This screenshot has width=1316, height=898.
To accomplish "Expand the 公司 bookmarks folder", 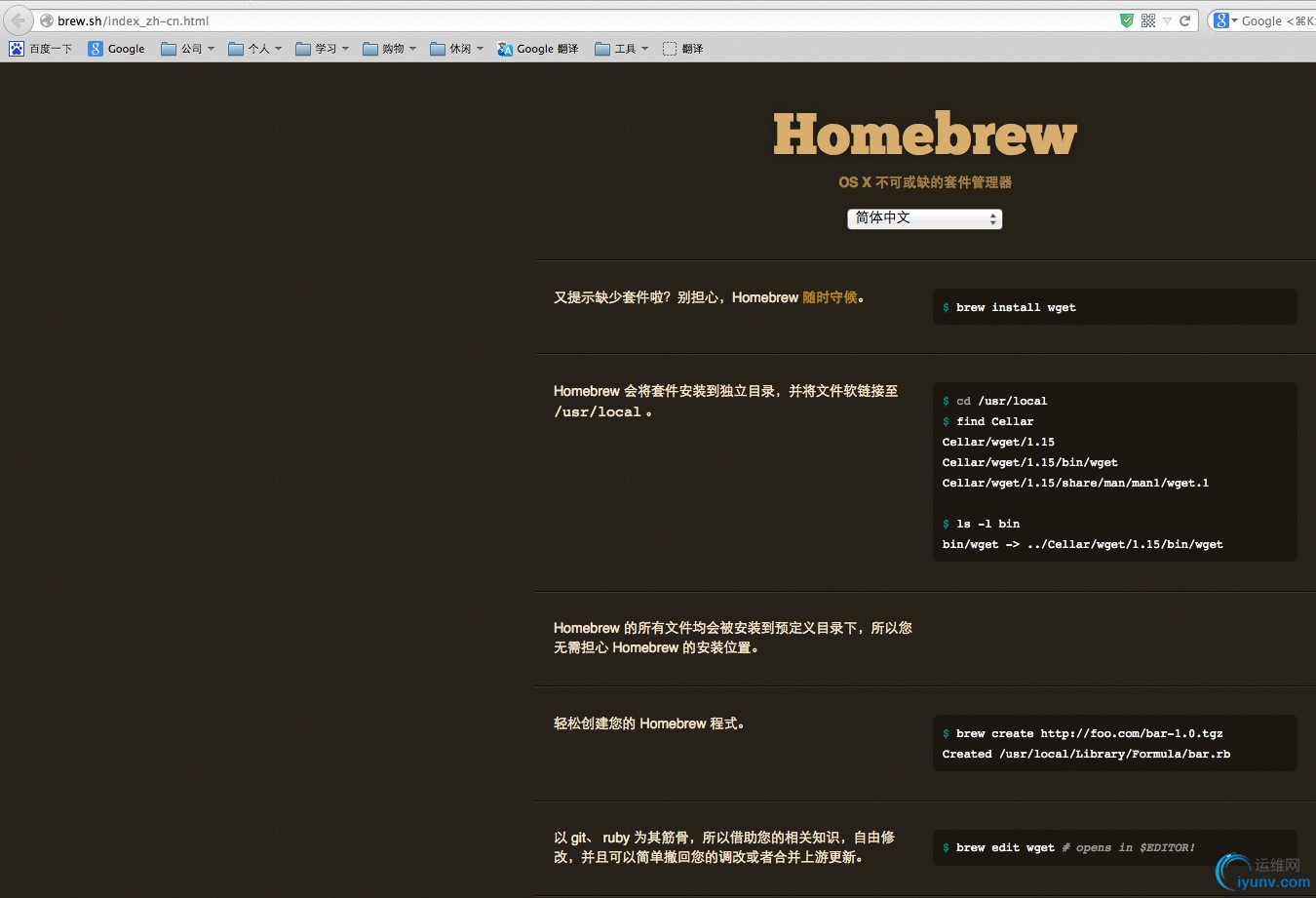I will [187, 49].
